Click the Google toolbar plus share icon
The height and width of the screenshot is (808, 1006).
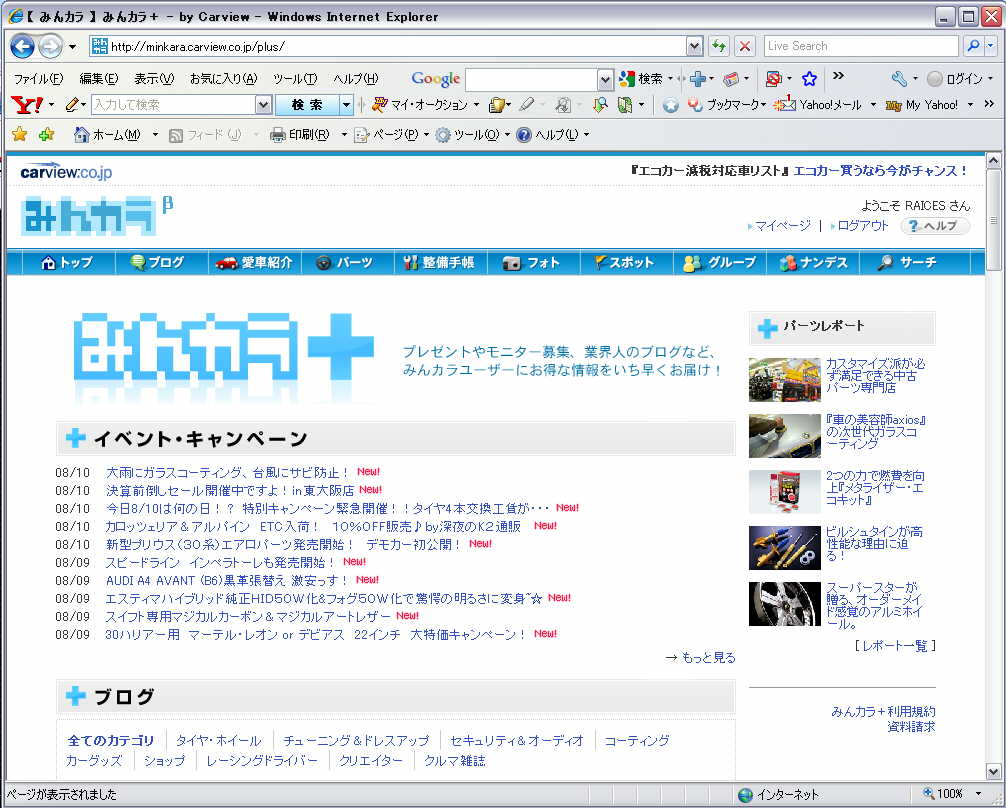[698, 79]
